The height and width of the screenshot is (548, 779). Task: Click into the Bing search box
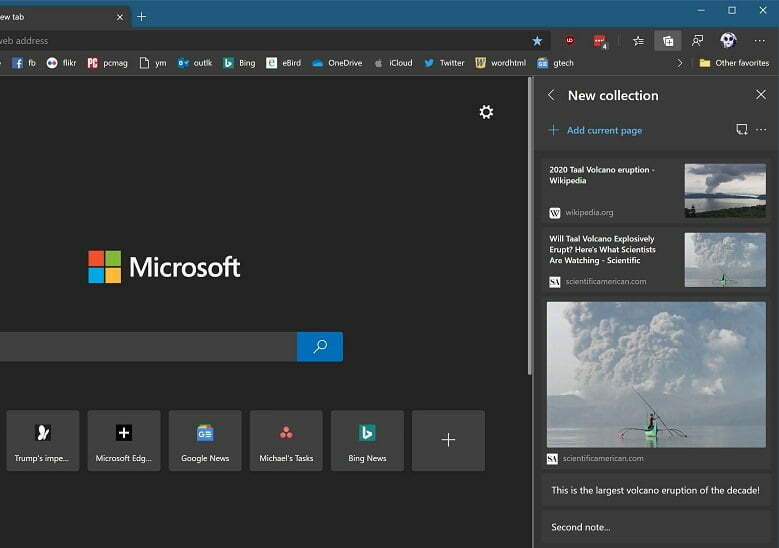click(x=148, y=346)
